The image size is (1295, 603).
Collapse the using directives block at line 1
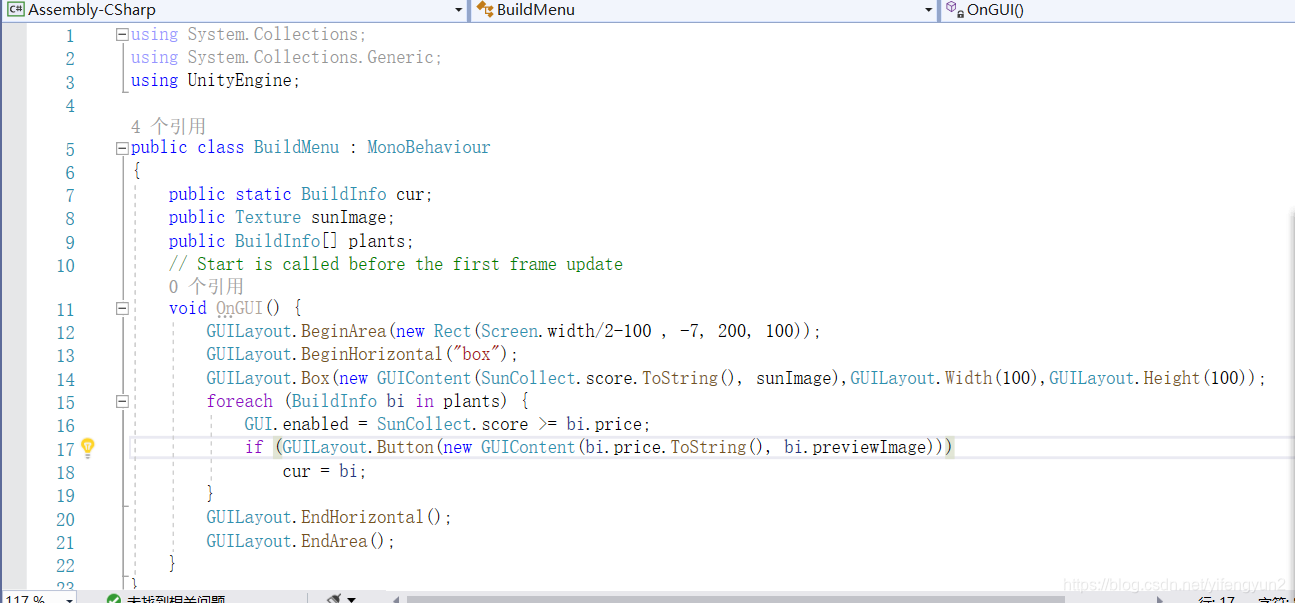(122, 34)
